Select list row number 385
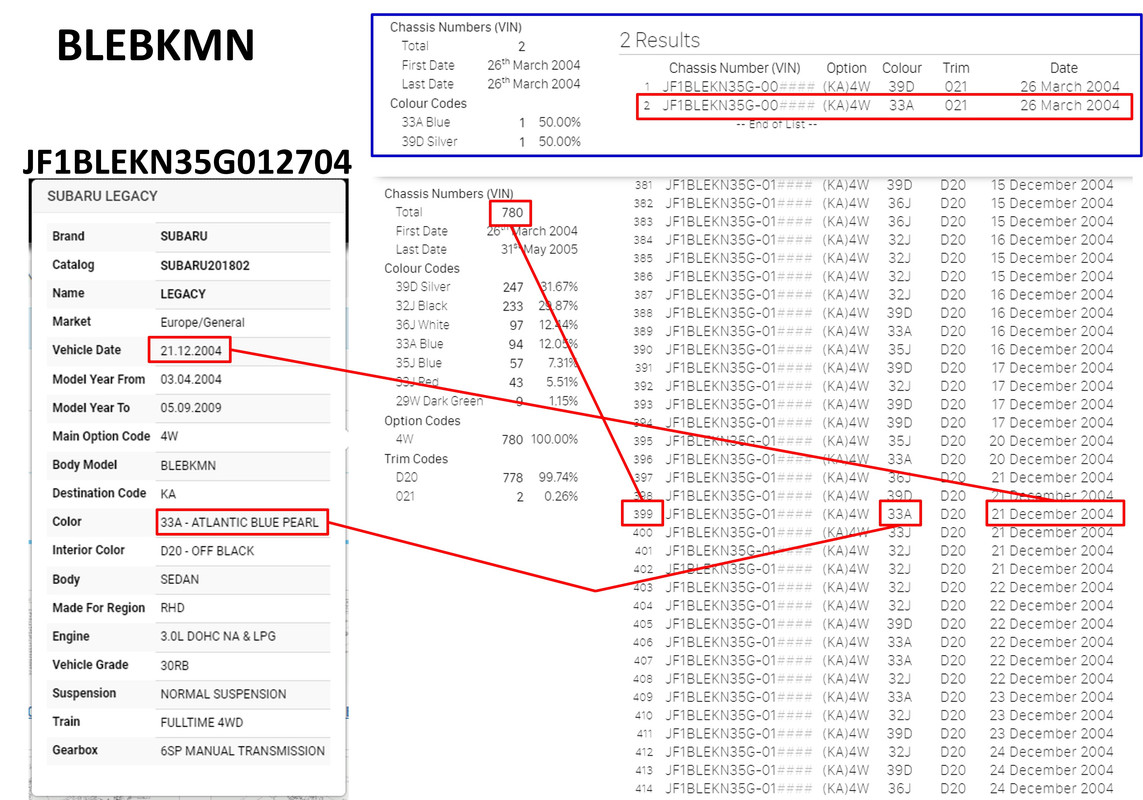 click(873, 258)
